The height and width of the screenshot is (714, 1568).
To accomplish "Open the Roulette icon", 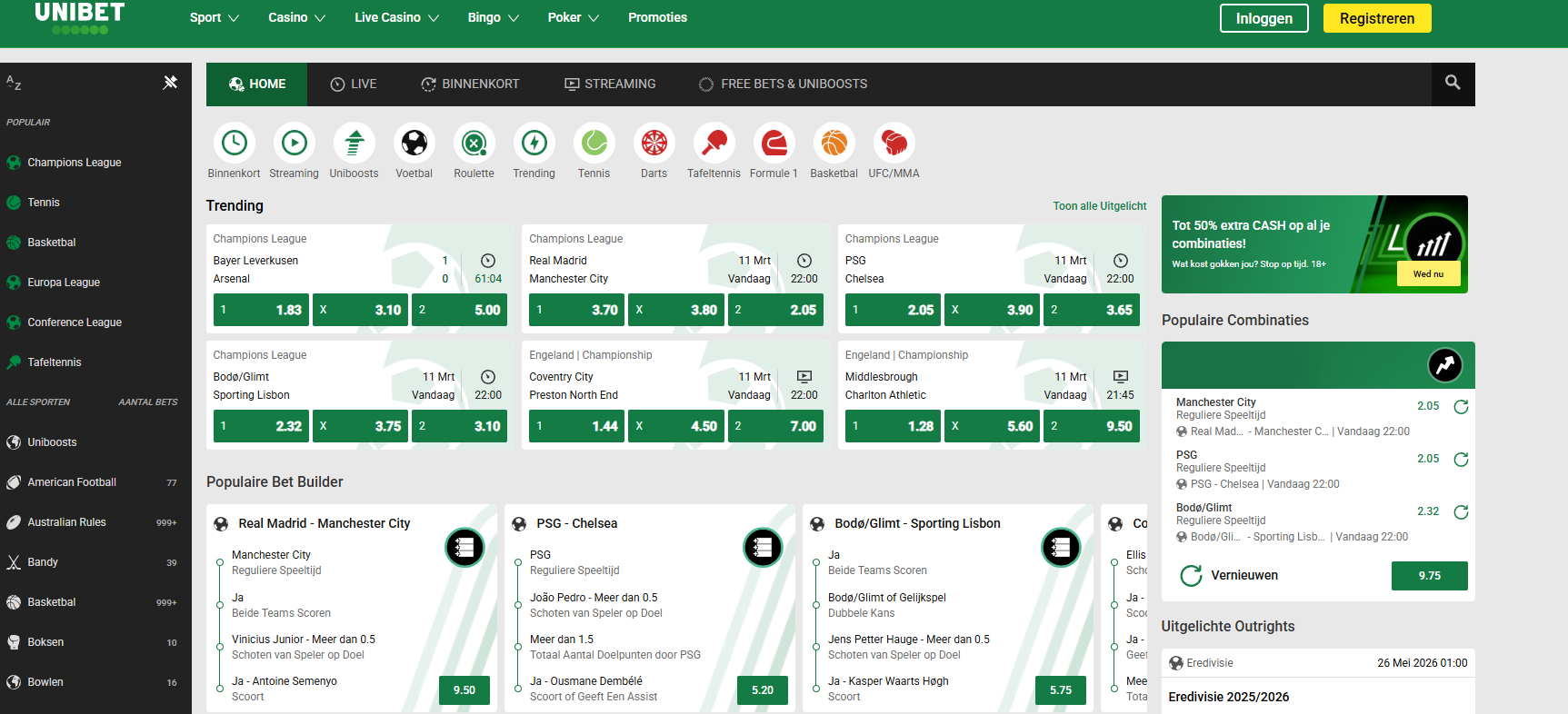I will coord(474,143).
